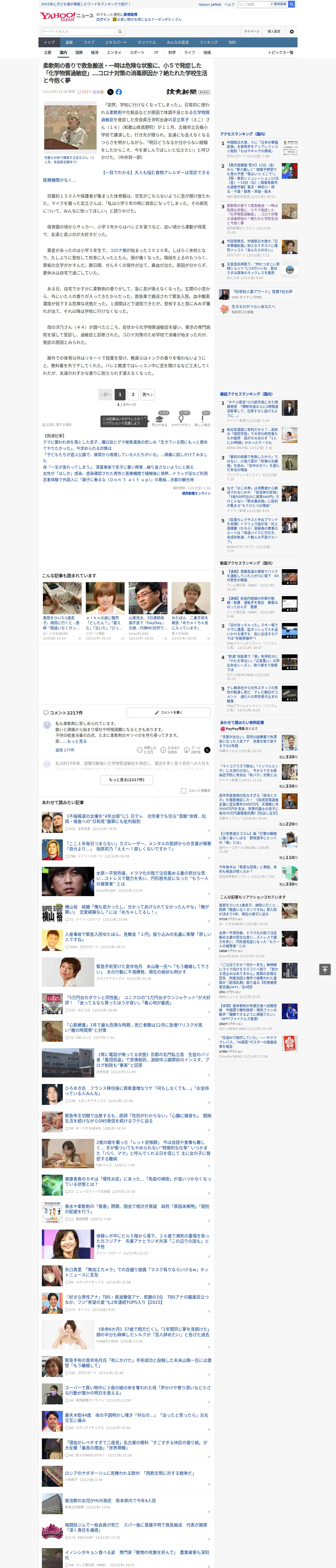336x1568 pixels.
Task: Go to page 2 of article
Action: coord(133,394)
